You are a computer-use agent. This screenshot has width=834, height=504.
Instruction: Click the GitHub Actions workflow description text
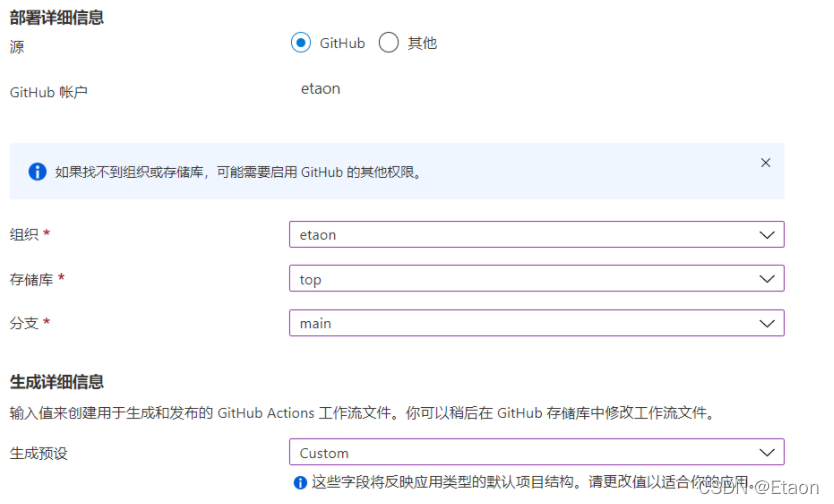[x=363, y=413]
